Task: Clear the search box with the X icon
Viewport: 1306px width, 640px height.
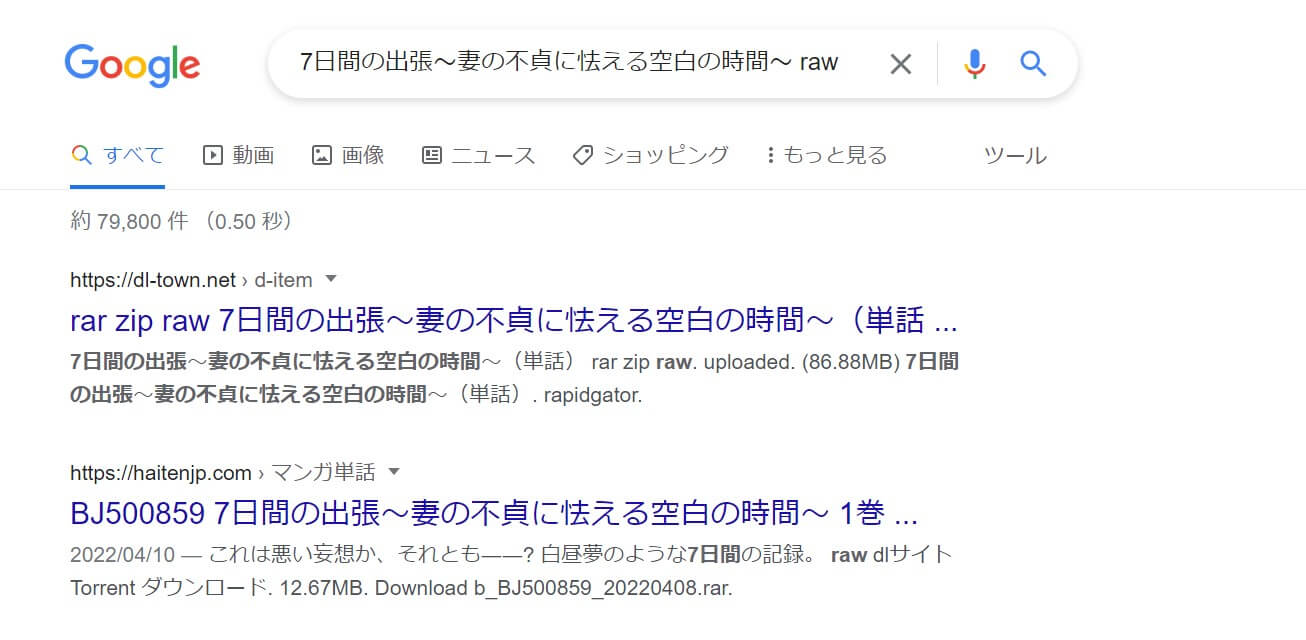Action: 901,64
